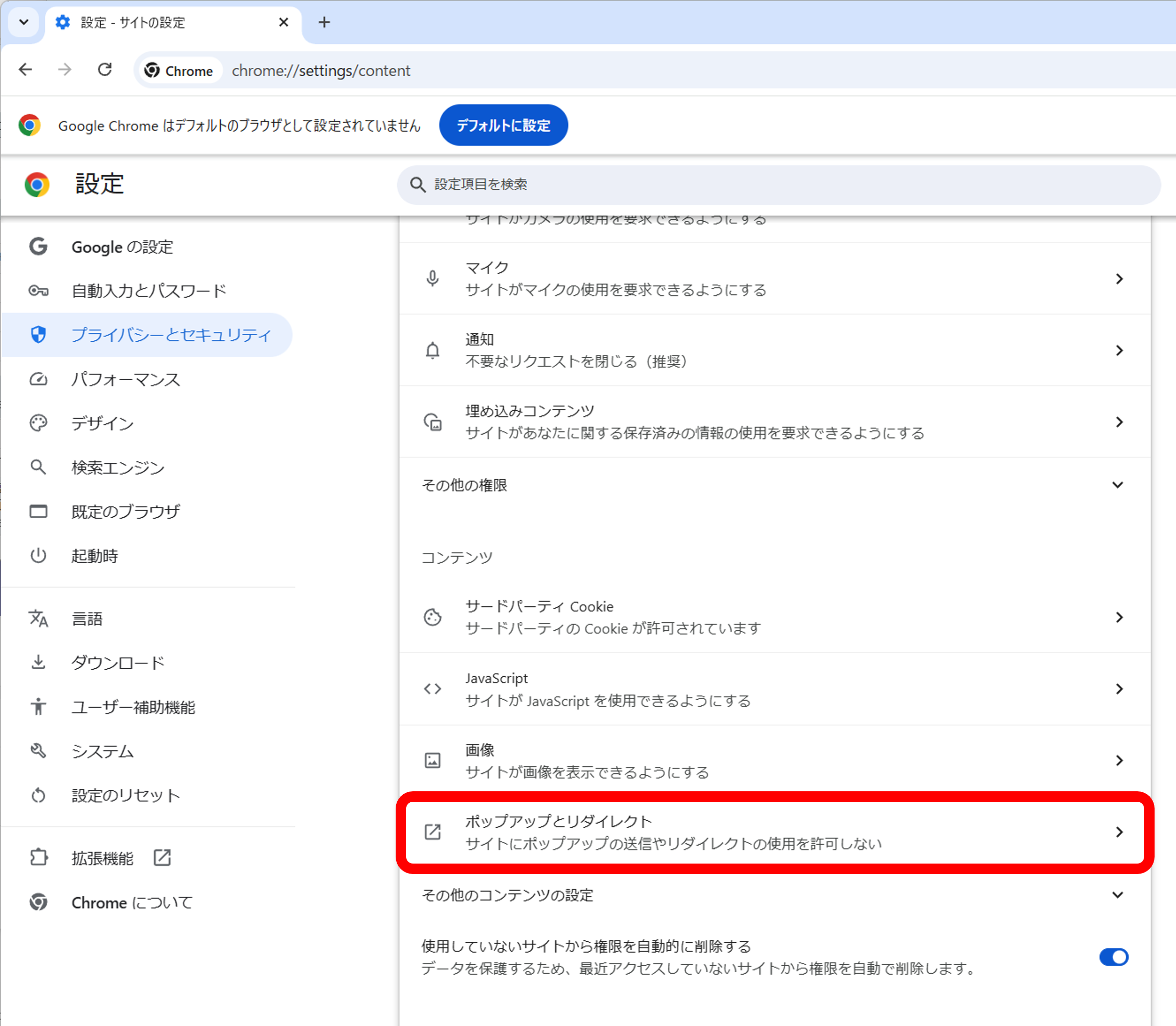Click the デフォルトに設定 button

pos(503,125)
